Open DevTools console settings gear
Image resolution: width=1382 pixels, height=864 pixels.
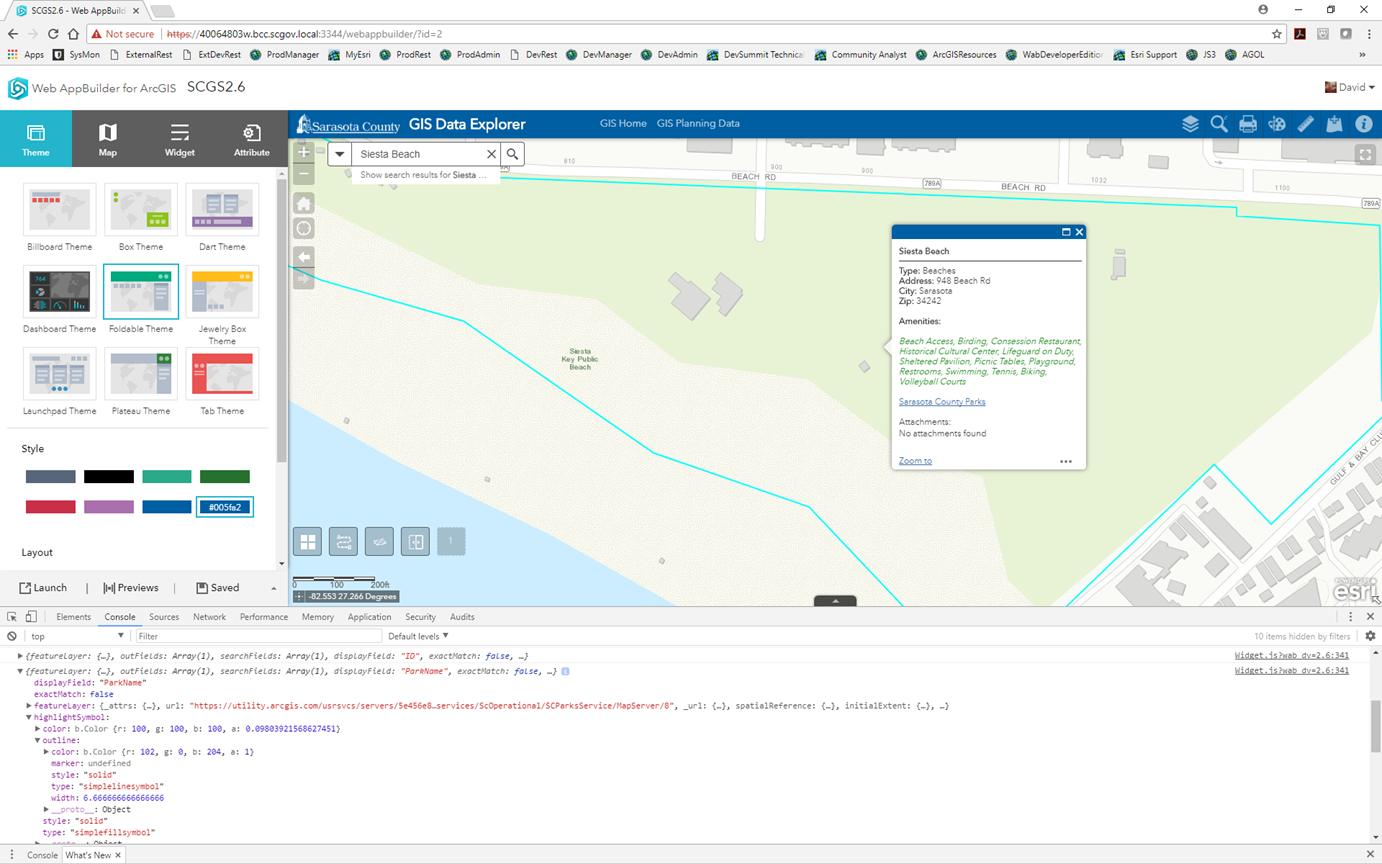[1370, 636]
